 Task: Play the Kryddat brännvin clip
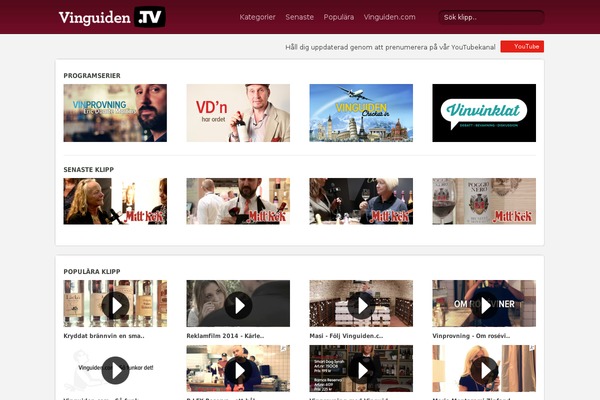(115, 305)
